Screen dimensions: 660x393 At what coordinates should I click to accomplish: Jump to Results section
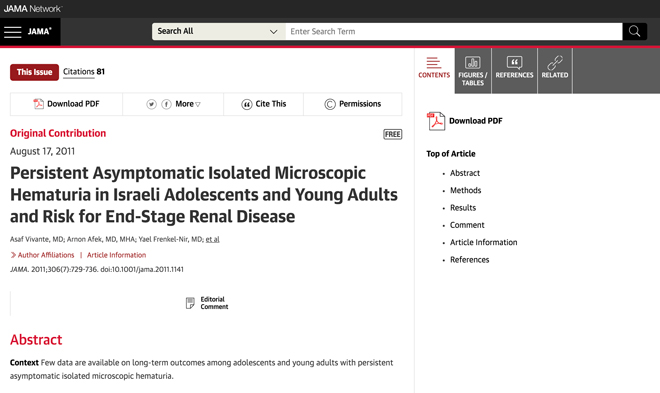click(x=463, y=208)
